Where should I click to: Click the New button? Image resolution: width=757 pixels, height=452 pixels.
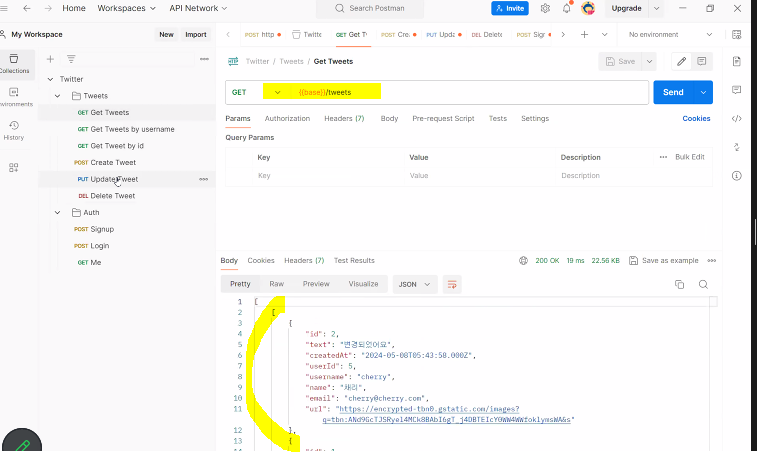(x=167, y=34)
